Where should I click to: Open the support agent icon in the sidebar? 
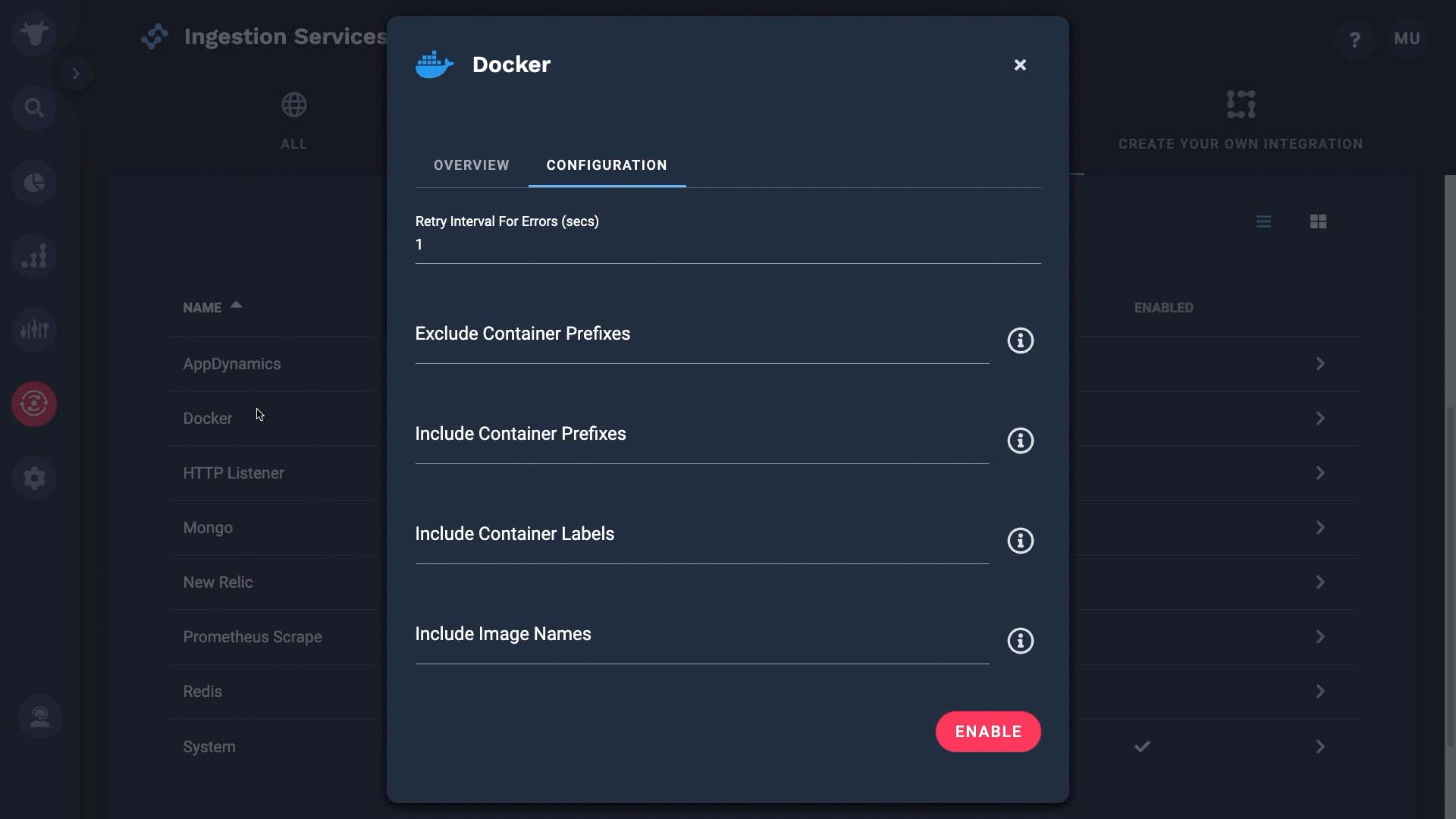pyautogui.click(x=40, y=717)
